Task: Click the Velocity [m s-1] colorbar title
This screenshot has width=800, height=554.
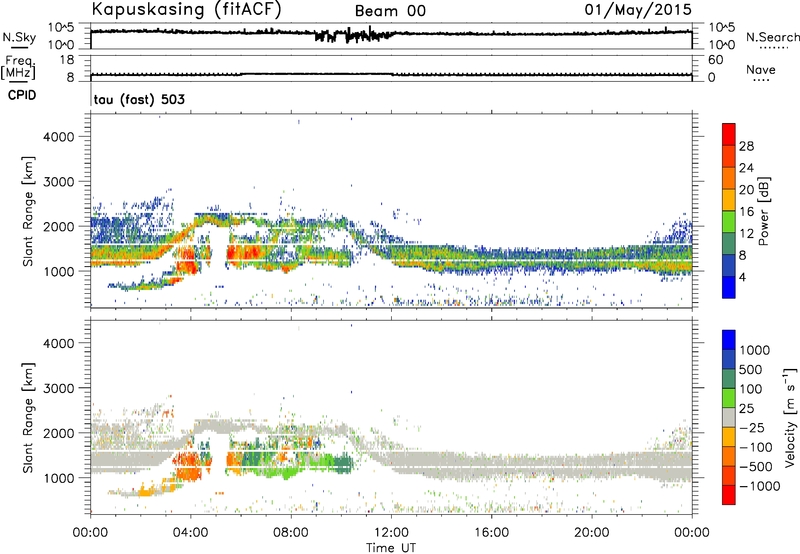Action: (x=789, y=417)
